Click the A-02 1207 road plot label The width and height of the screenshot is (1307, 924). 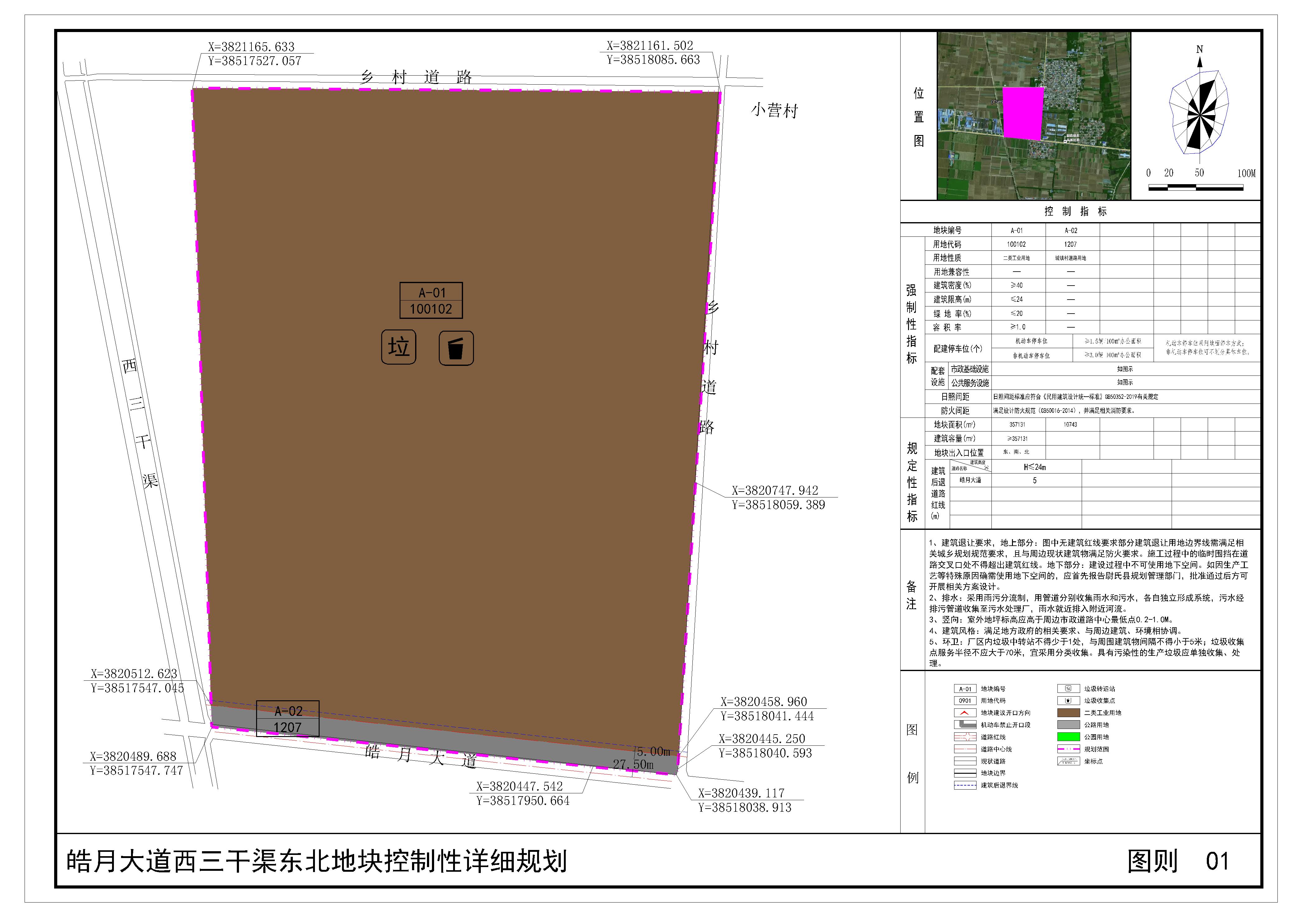288,719
